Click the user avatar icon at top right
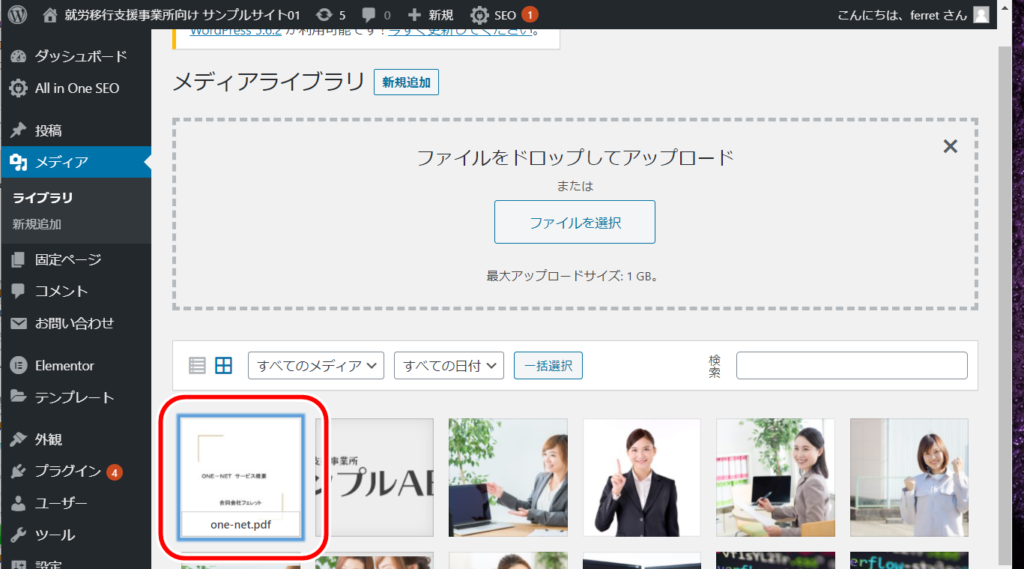The width and height of the screenshot is (1024, 569). point(981,14)
